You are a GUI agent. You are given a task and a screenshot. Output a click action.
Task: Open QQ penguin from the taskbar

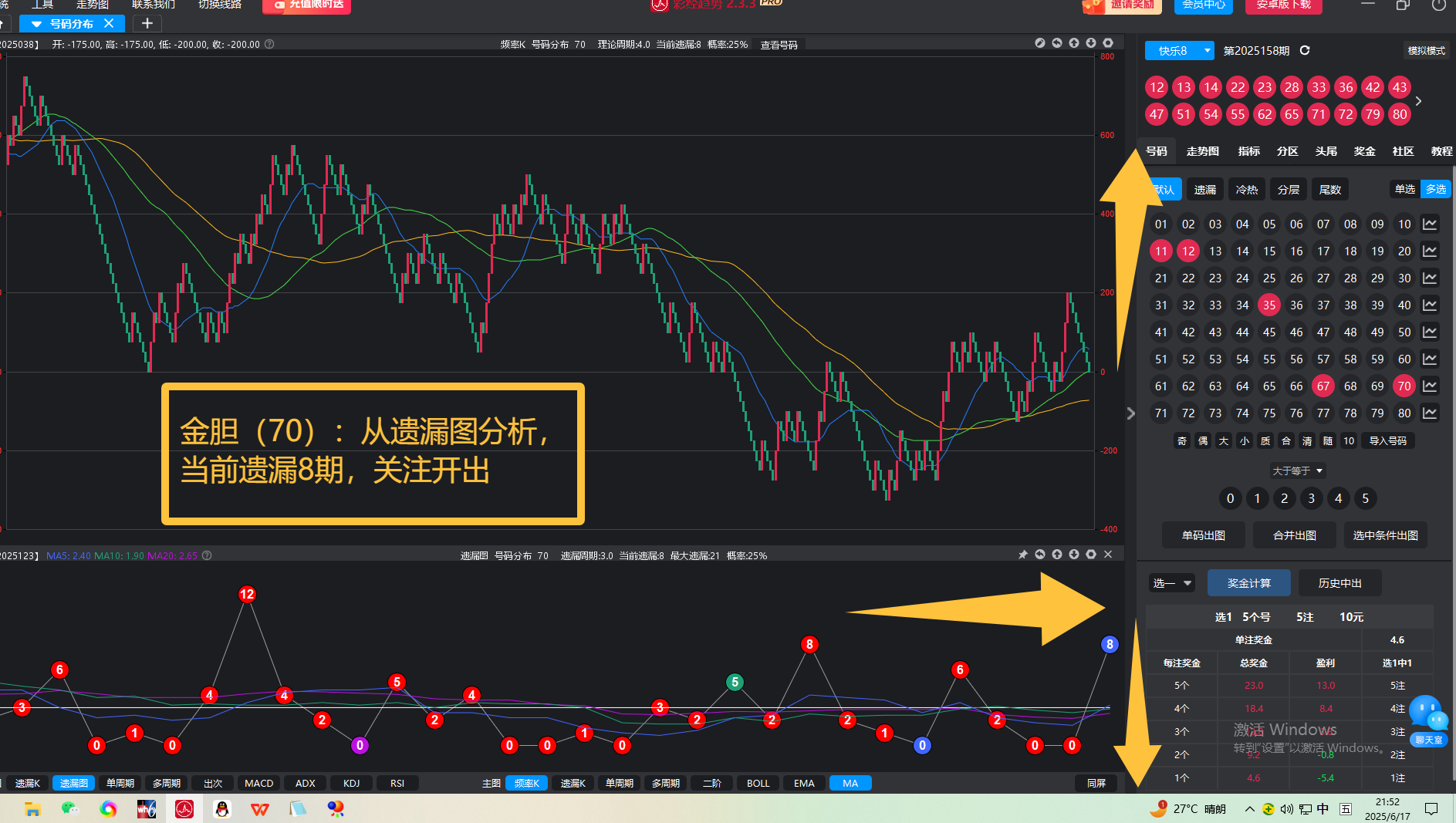[222, 808]
